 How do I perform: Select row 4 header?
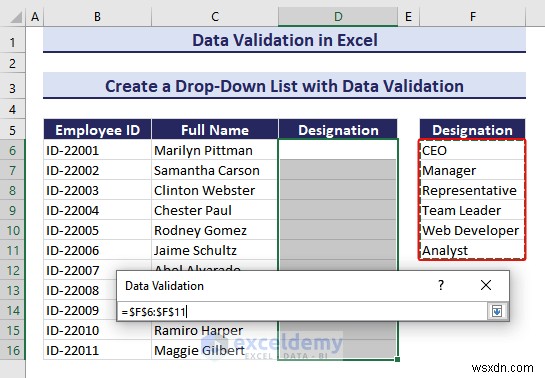[13, 110]
